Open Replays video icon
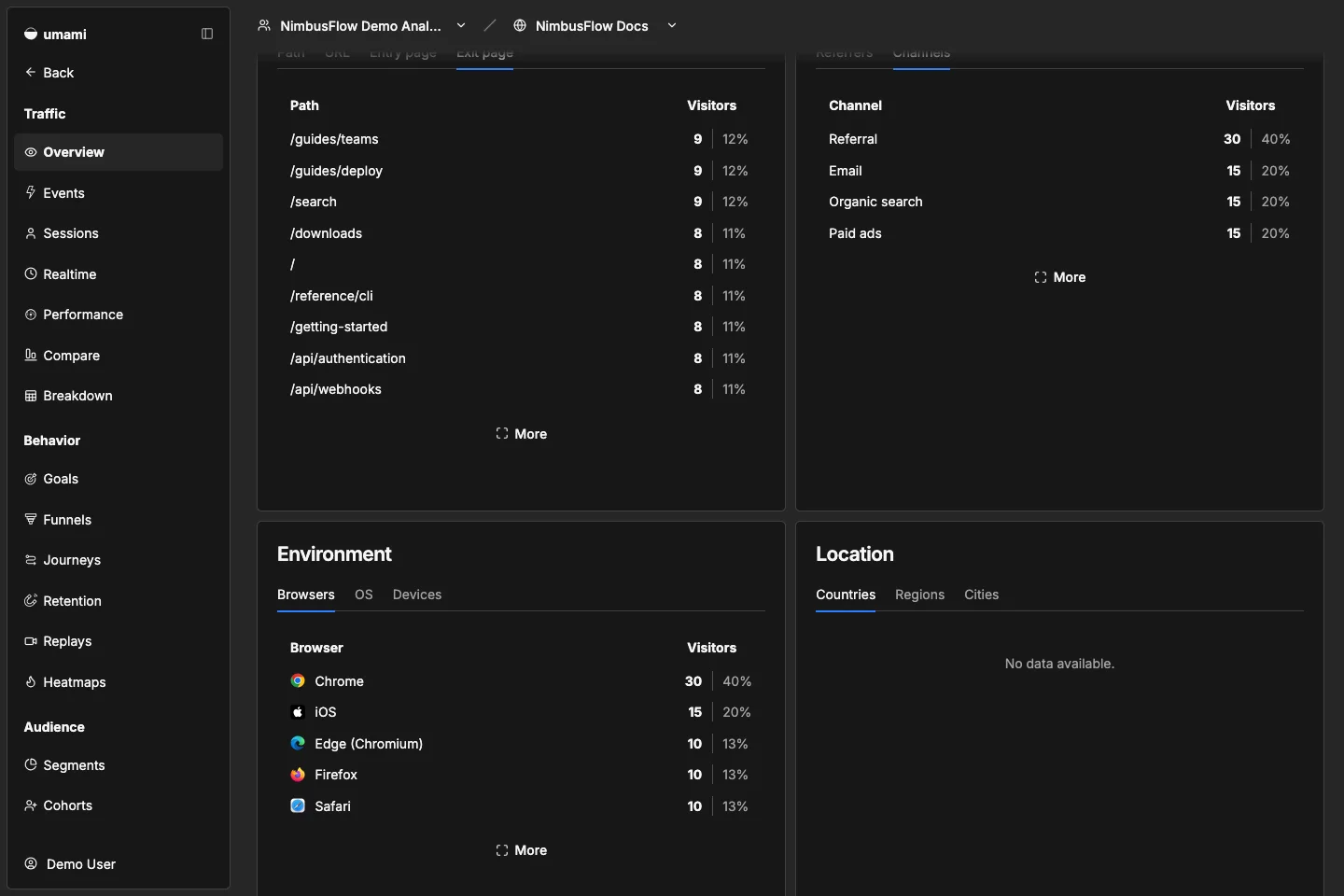1344x896 pixels. tap(31, 641)
